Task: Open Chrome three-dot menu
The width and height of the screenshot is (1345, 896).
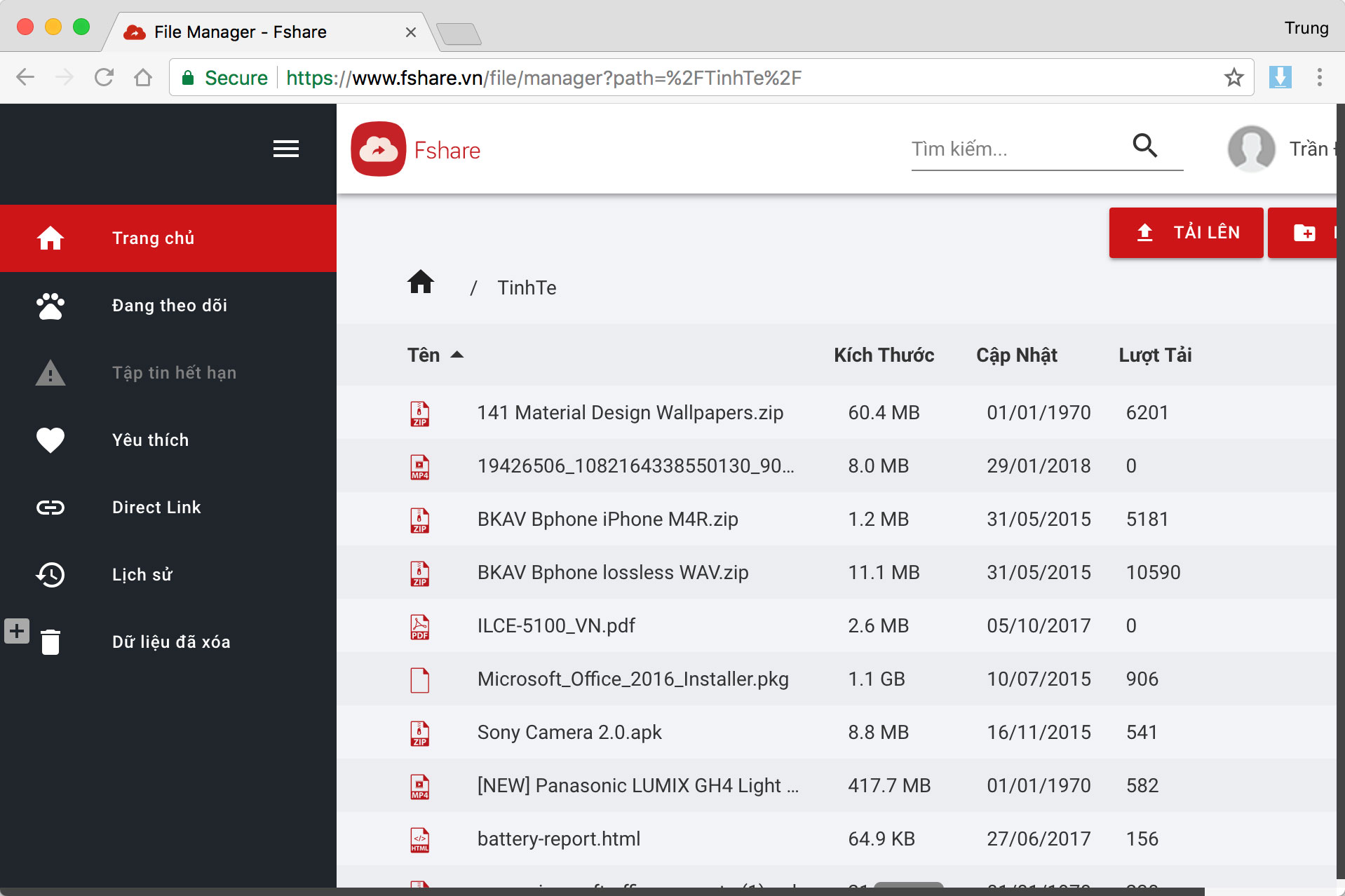Action: click(x=1320, y=77)
